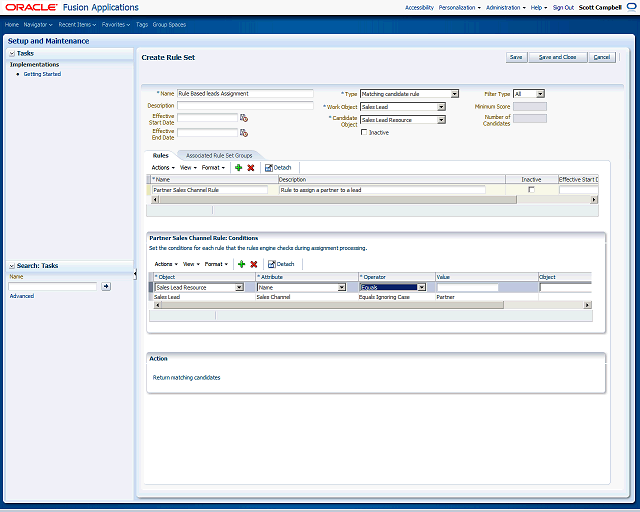Detach the Conditions table
640x512 pixels.
tap(281, 264)
